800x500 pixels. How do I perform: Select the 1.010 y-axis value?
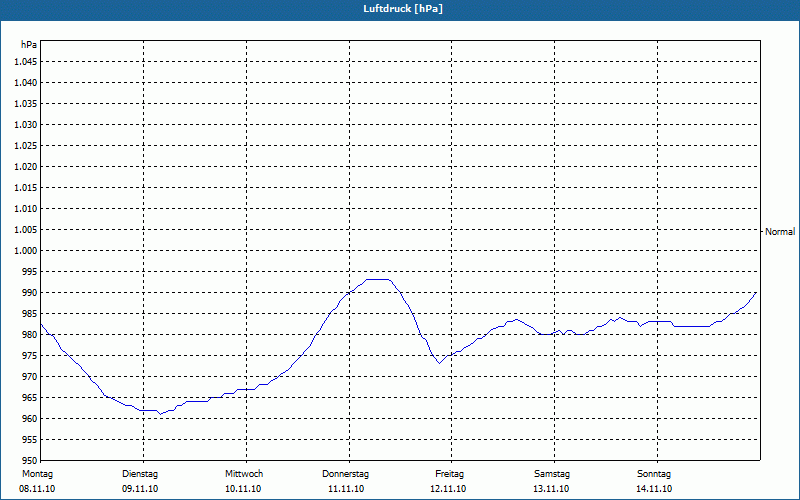tap(26, 209)
